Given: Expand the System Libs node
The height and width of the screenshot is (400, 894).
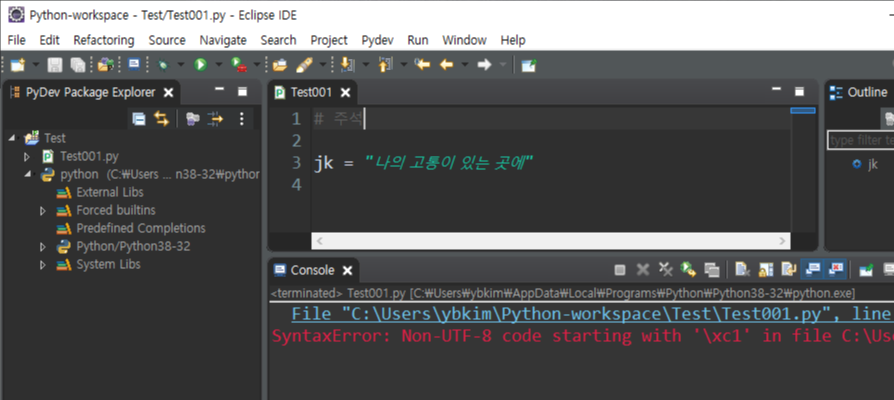Looking at the screenshot, I should (43, 265).
